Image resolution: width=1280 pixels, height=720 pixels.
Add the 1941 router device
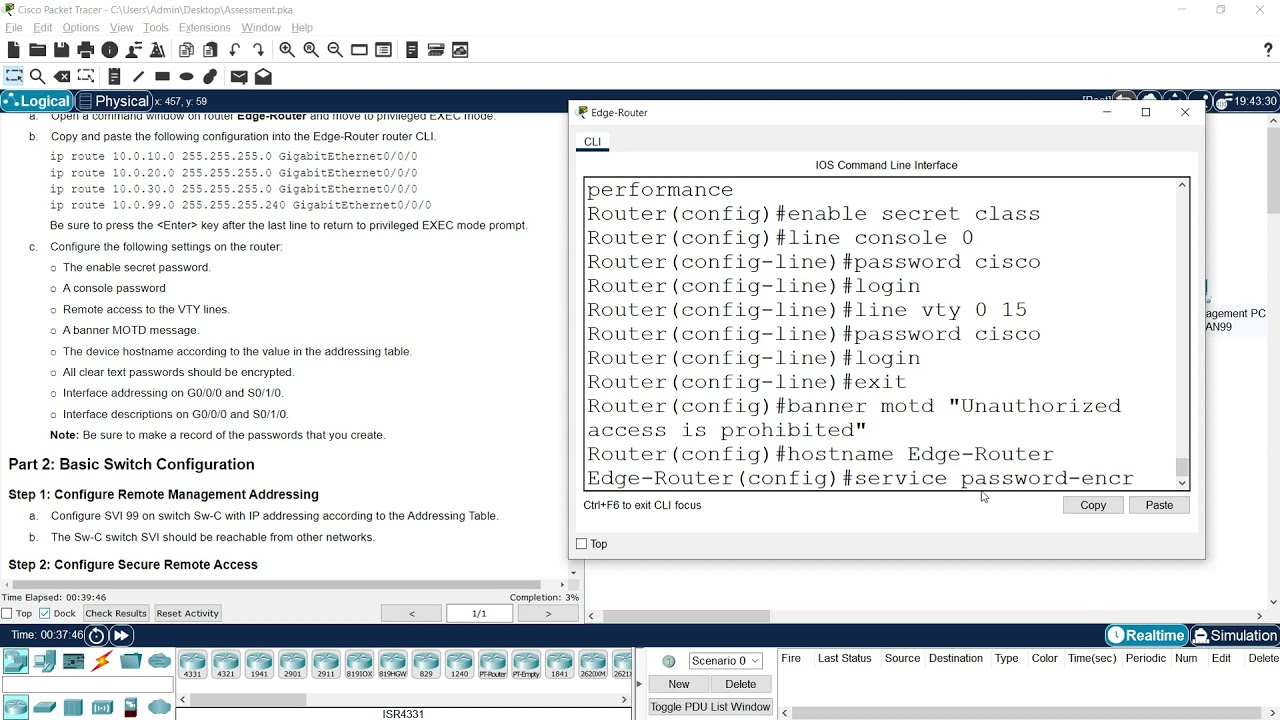click(259, 664)
